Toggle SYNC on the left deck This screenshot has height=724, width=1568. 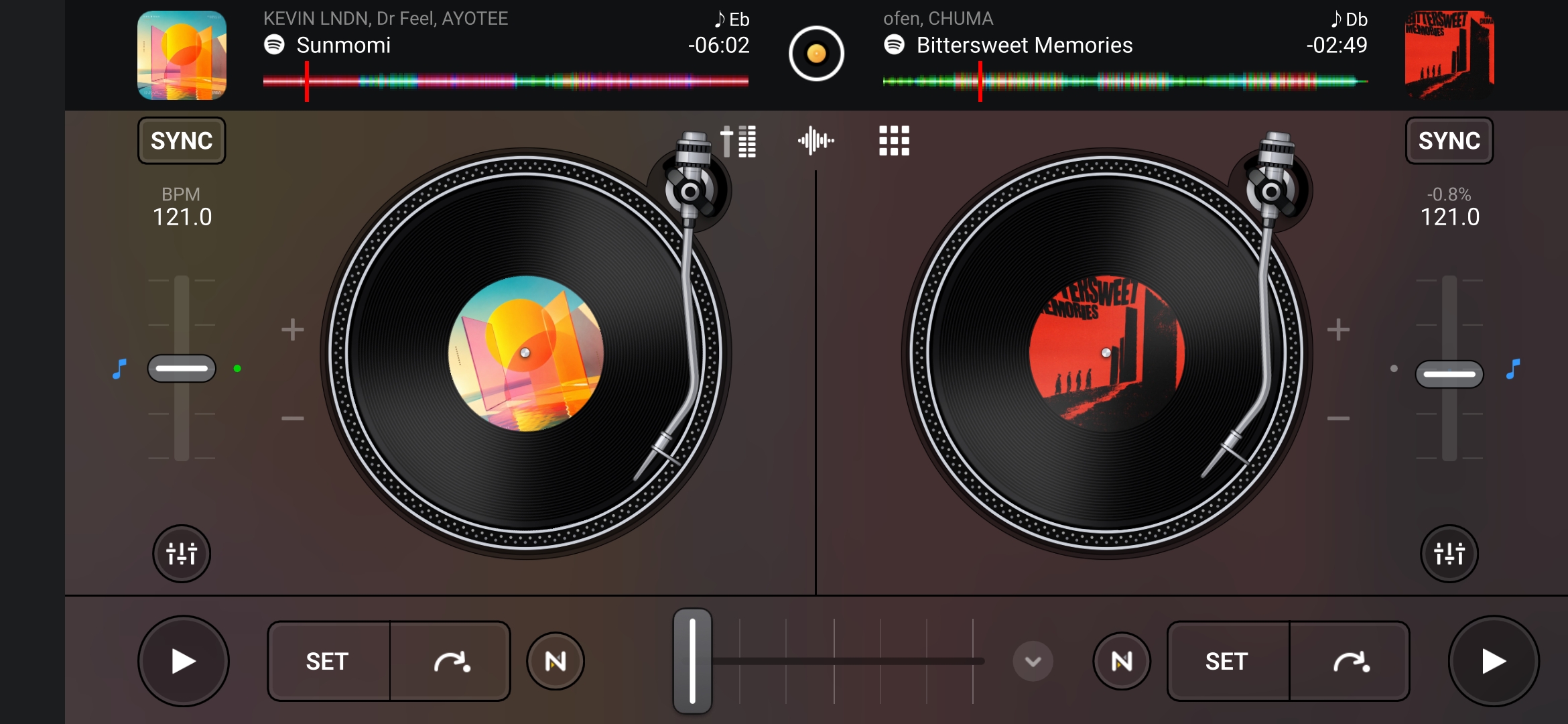[182, 141]
